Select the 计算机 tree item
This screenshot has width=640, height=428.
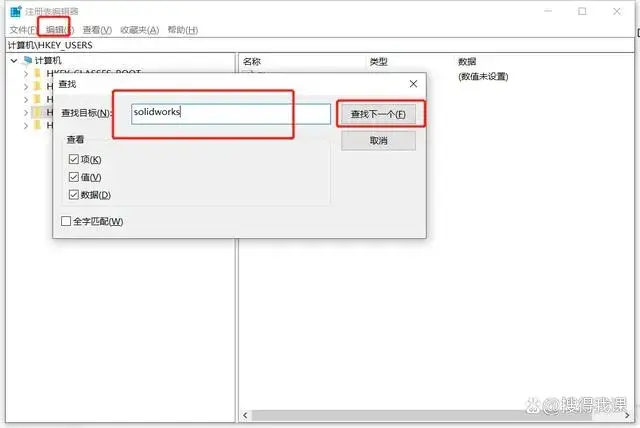[x=48, y=61]
